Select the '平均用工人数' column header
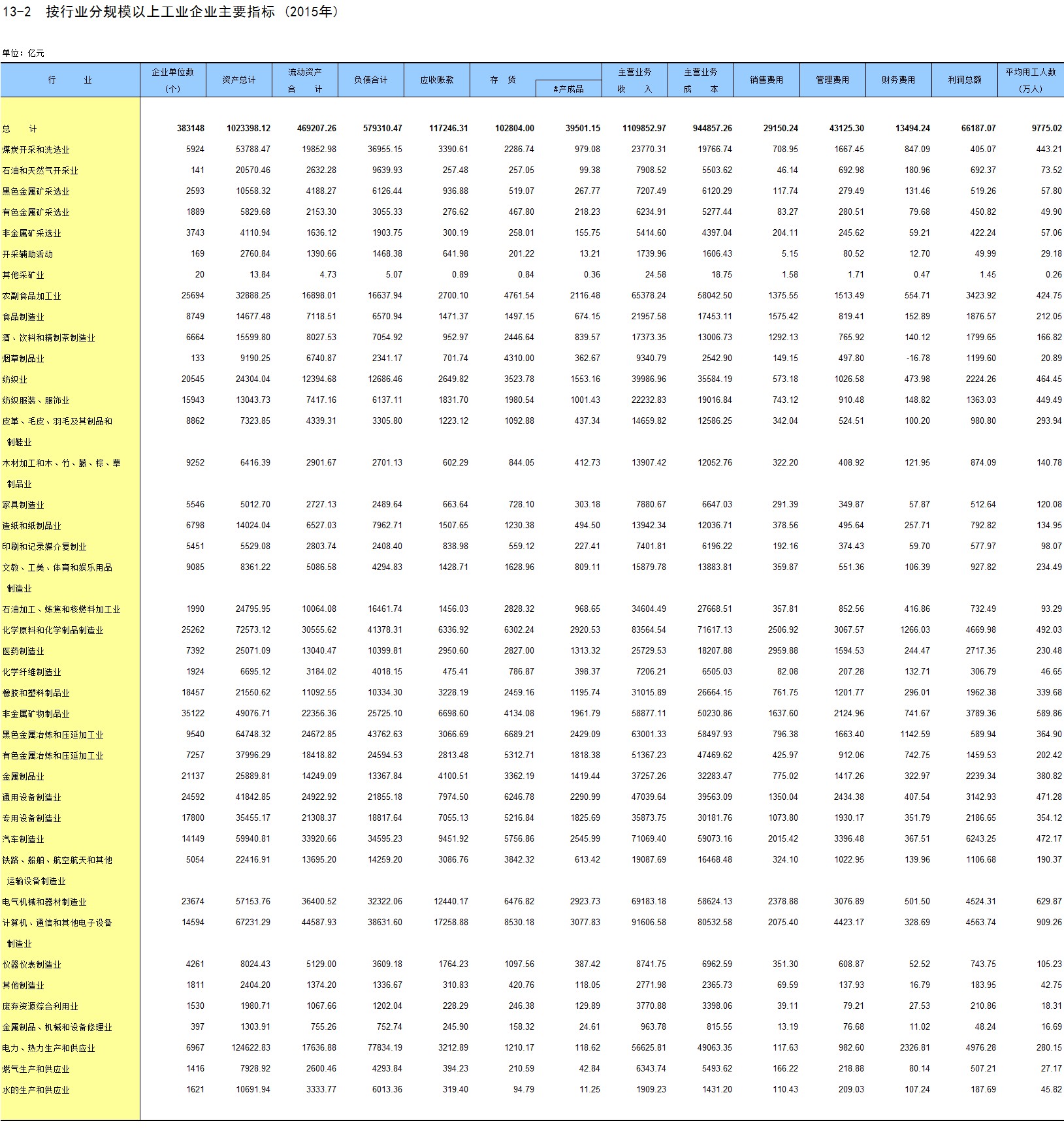 [1031, 80]
